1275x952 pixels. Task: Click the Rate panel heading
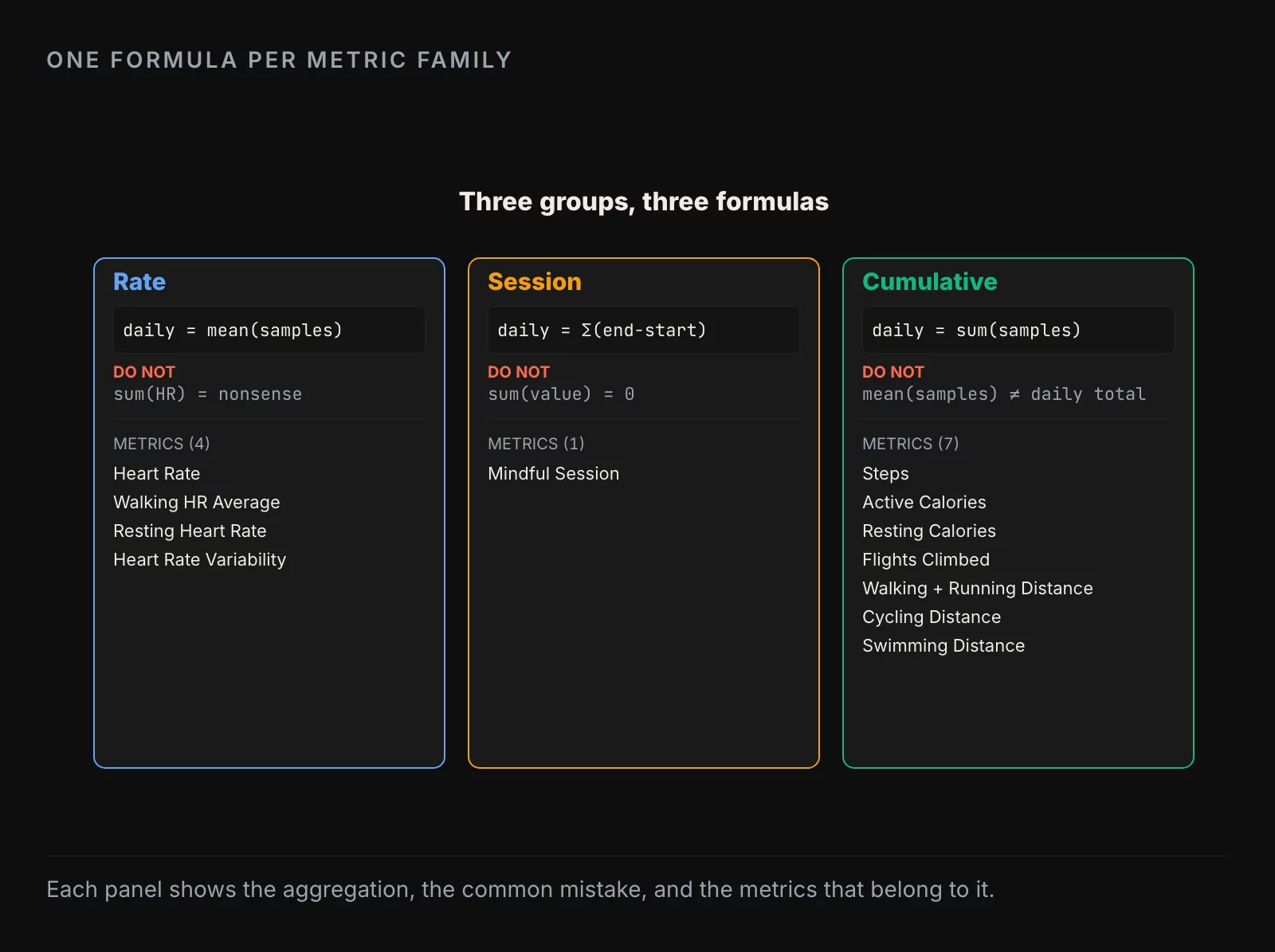point(139,281)
